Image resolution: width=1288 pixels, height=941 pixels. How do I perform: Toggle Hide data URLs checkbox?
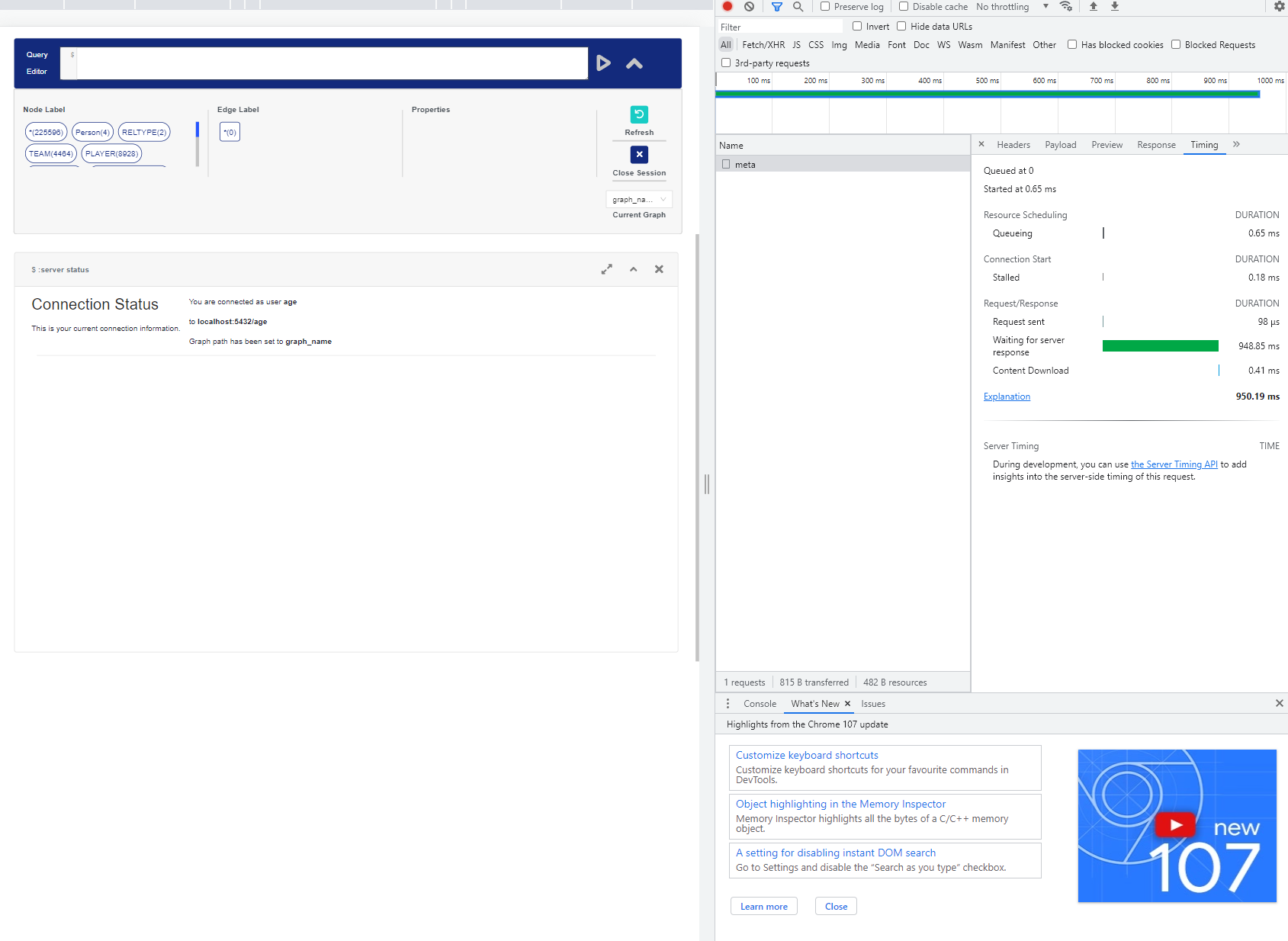coord(901,26)
